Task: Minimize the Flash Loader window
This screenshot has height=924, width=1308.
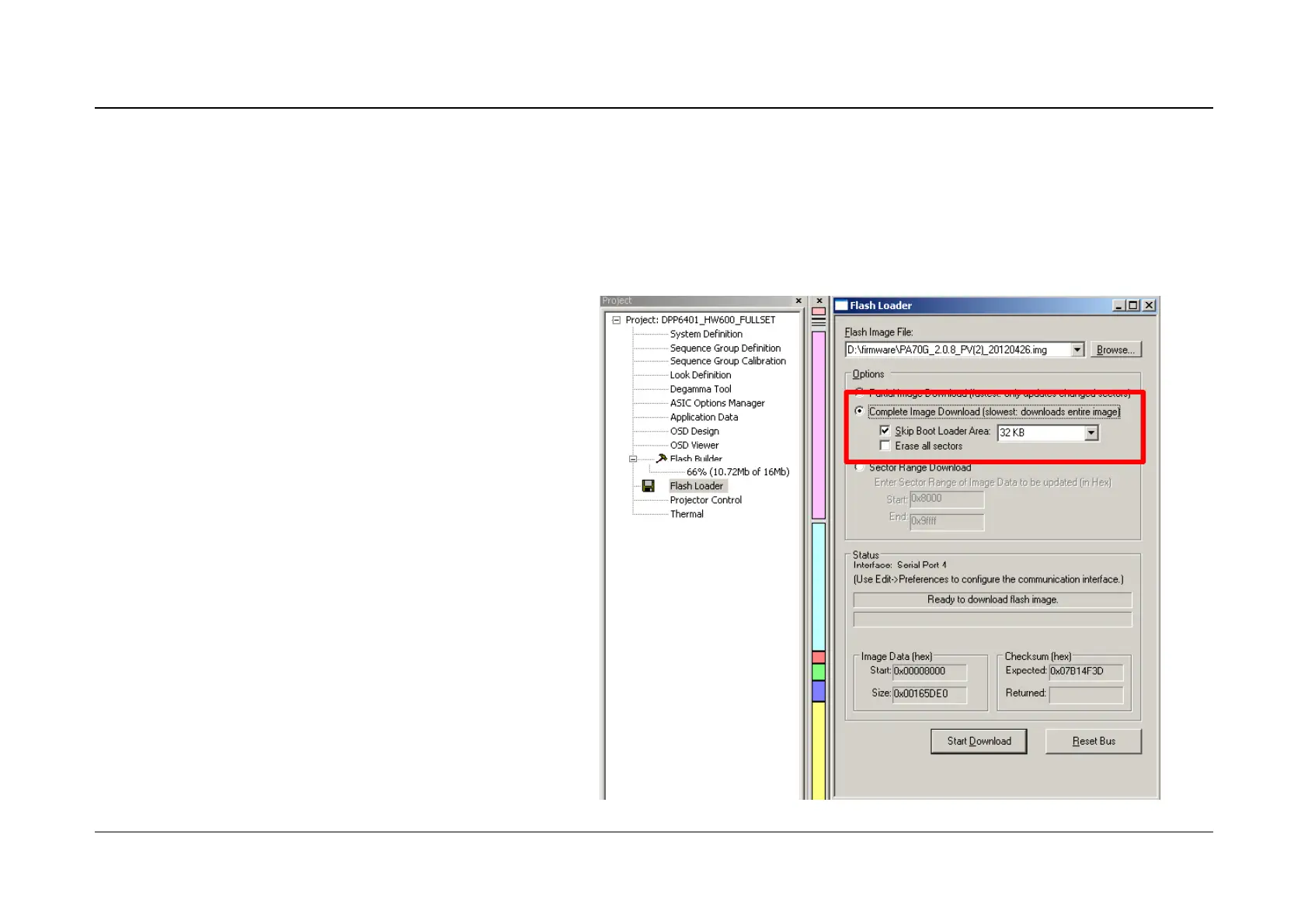Action: tap(1119, 305)
